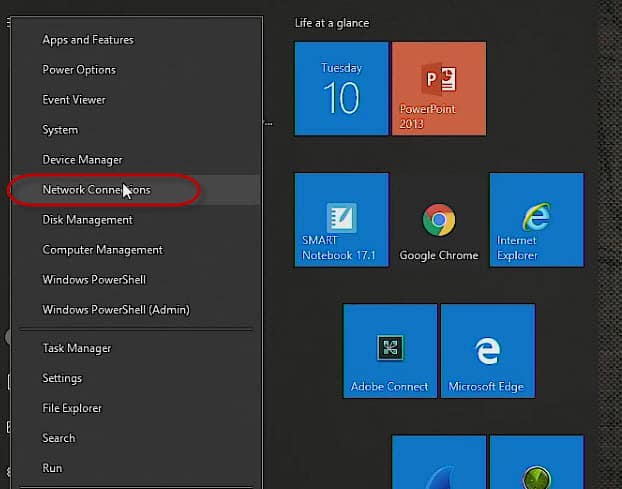This screenshot has height=489, width=622.
Task: Start Windows PowerShell (non-admin)
Action: point(136,280)
